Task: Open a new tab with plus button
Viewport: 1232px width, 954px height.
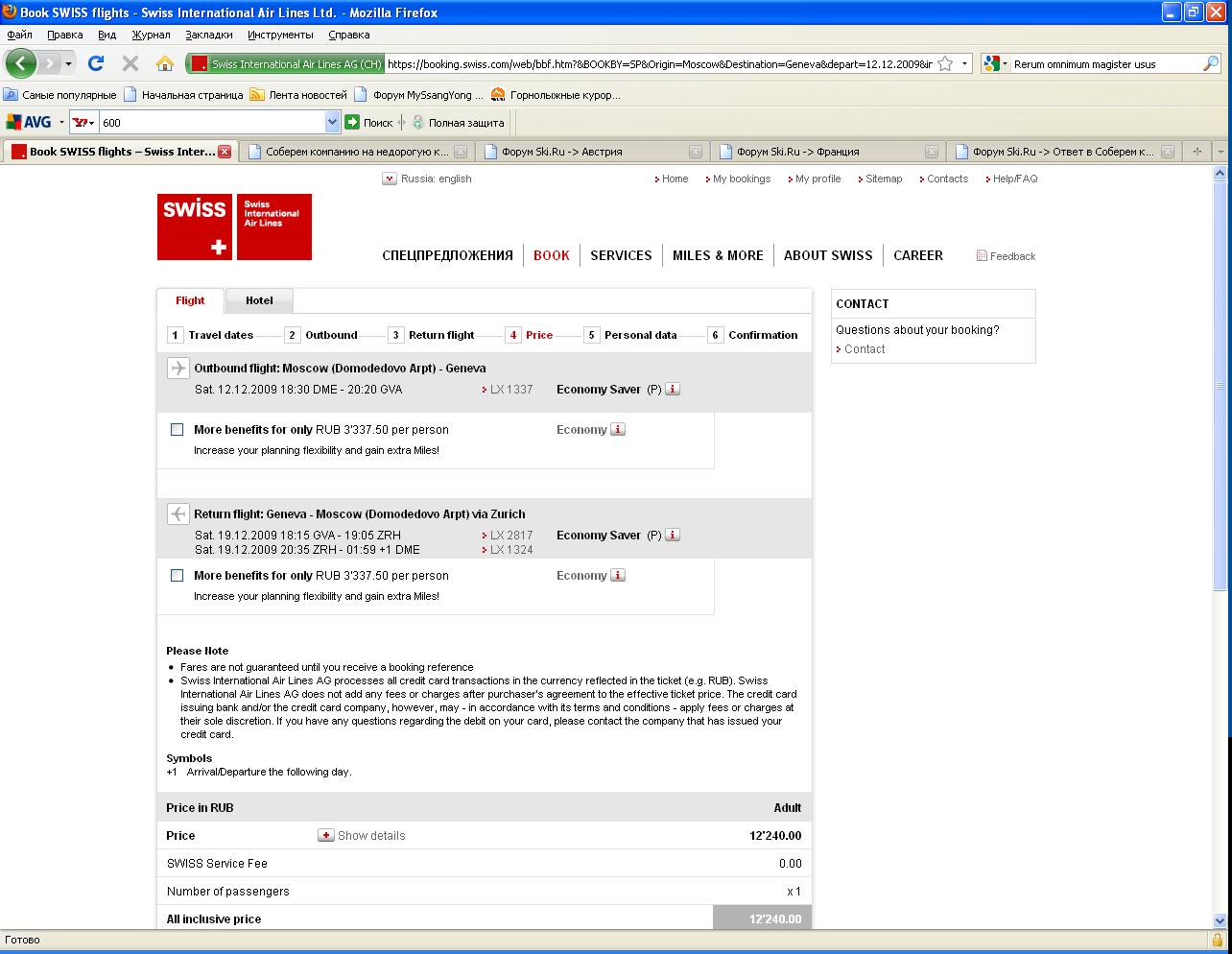Action: [1196, 152]
